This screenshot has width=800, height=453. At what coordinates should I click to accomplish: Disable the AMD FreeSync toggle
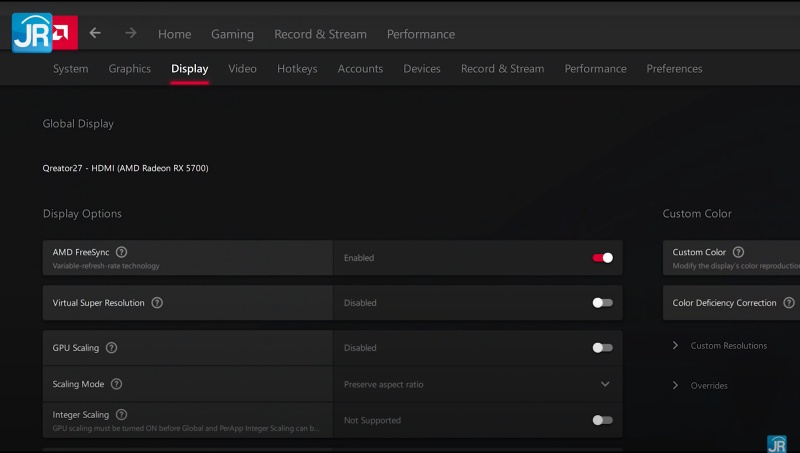(603, 258)
